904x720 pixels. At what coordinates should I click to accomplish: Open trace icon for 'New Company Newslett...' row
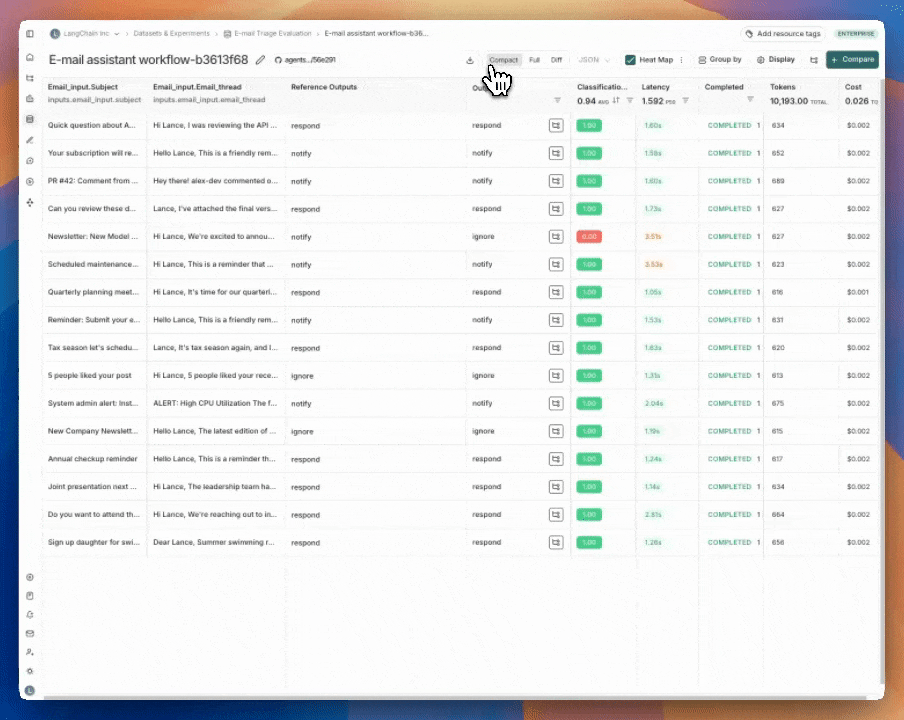pyautogui.click(x=556, y=431)
